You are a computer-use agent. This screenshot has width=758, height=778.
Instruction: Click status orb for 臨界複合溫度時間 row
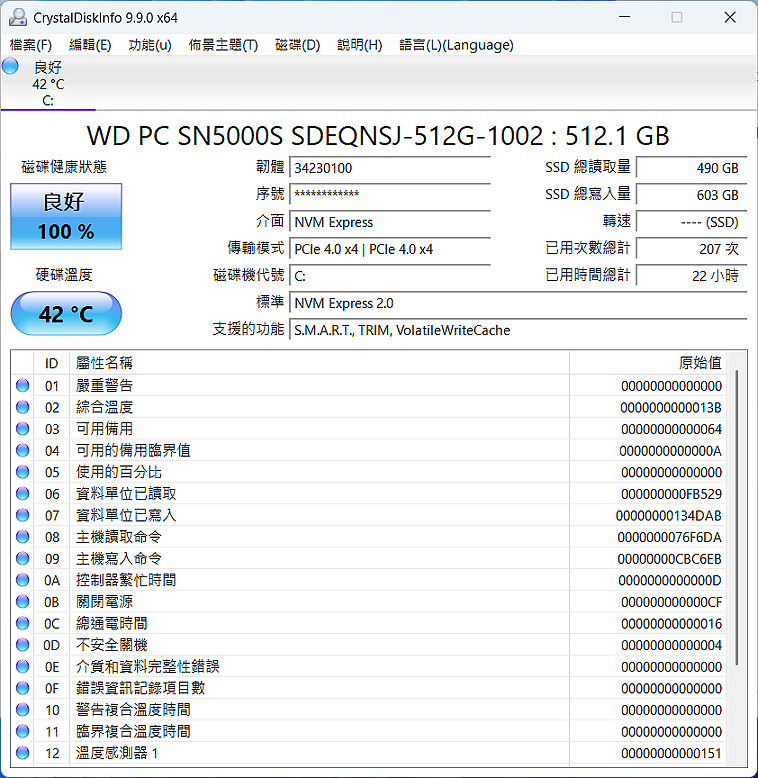(x=22, y=731)
